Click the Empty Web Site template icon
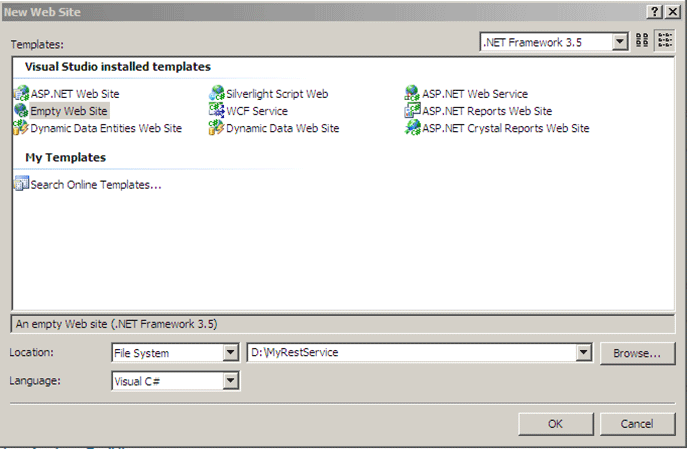 22,111
